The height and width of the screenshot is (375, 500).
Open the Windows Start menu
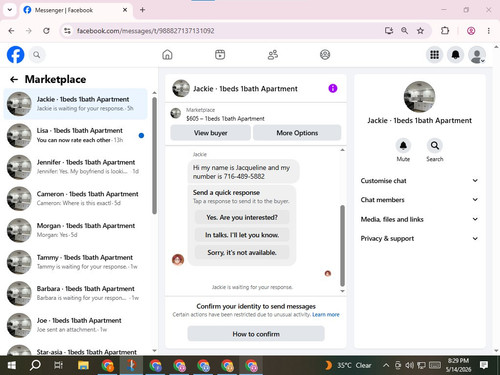12,365
